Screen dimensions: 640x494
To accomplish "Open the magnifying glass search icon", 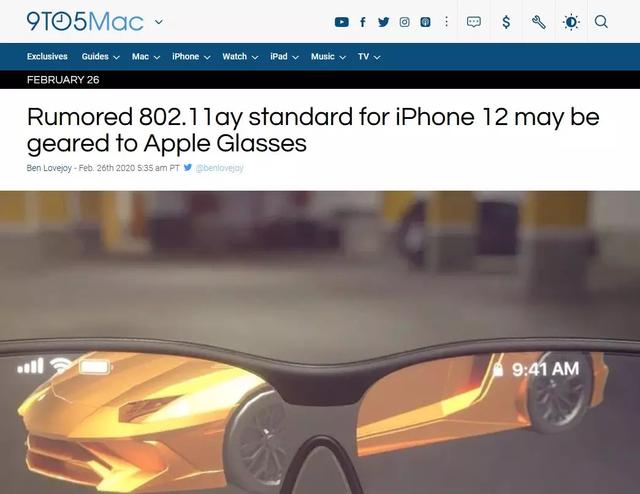I will (x=601, y=22).
